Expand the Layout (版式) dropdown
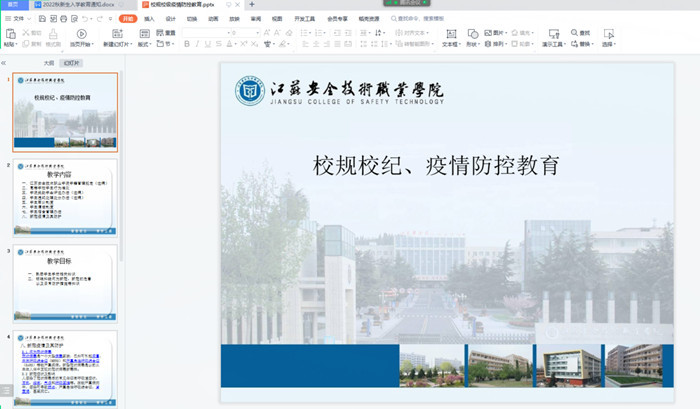 [x=145, y=45]
